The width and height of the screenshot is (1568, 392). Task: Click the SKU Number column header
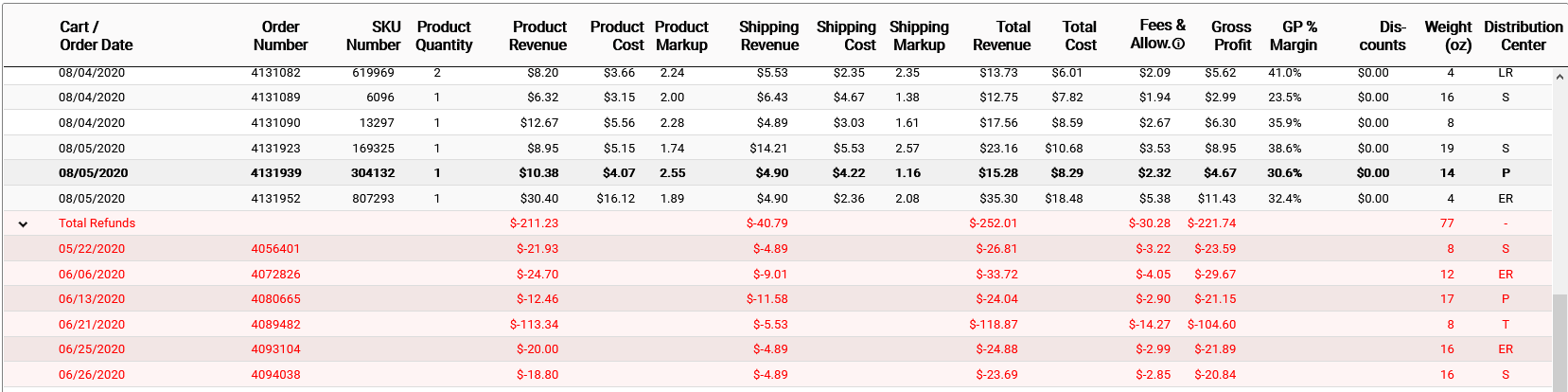click(373, 36)
